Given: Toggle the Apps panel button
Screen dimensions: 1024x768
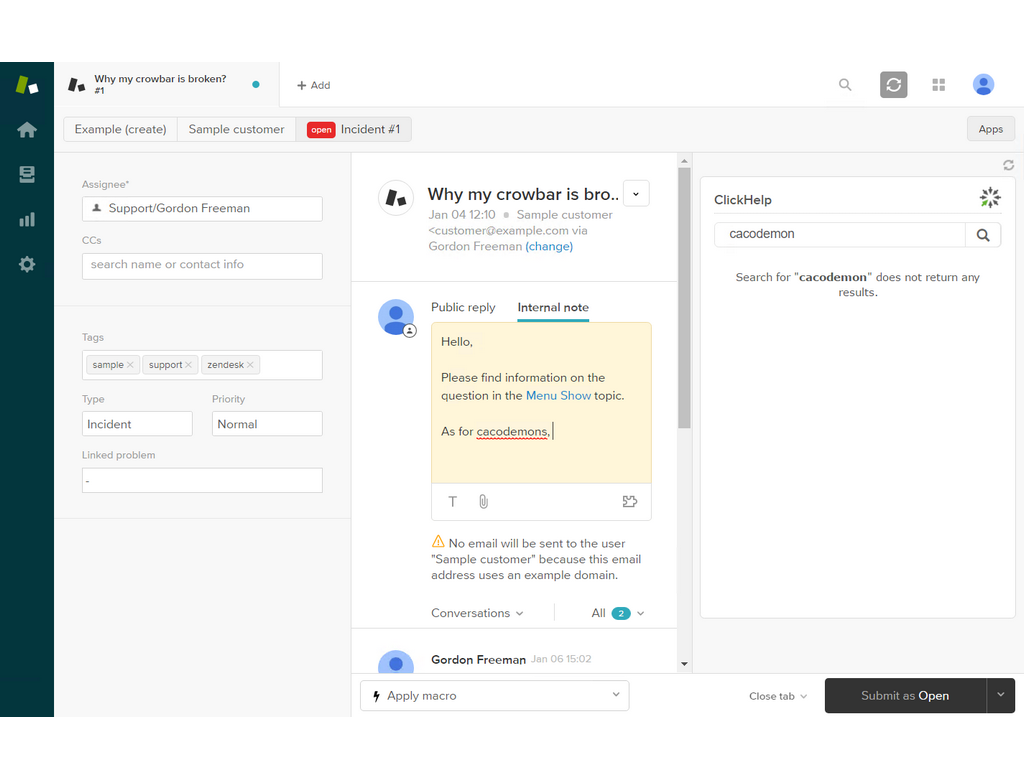Looking at the screenshot, I should [x=990, y=129].
